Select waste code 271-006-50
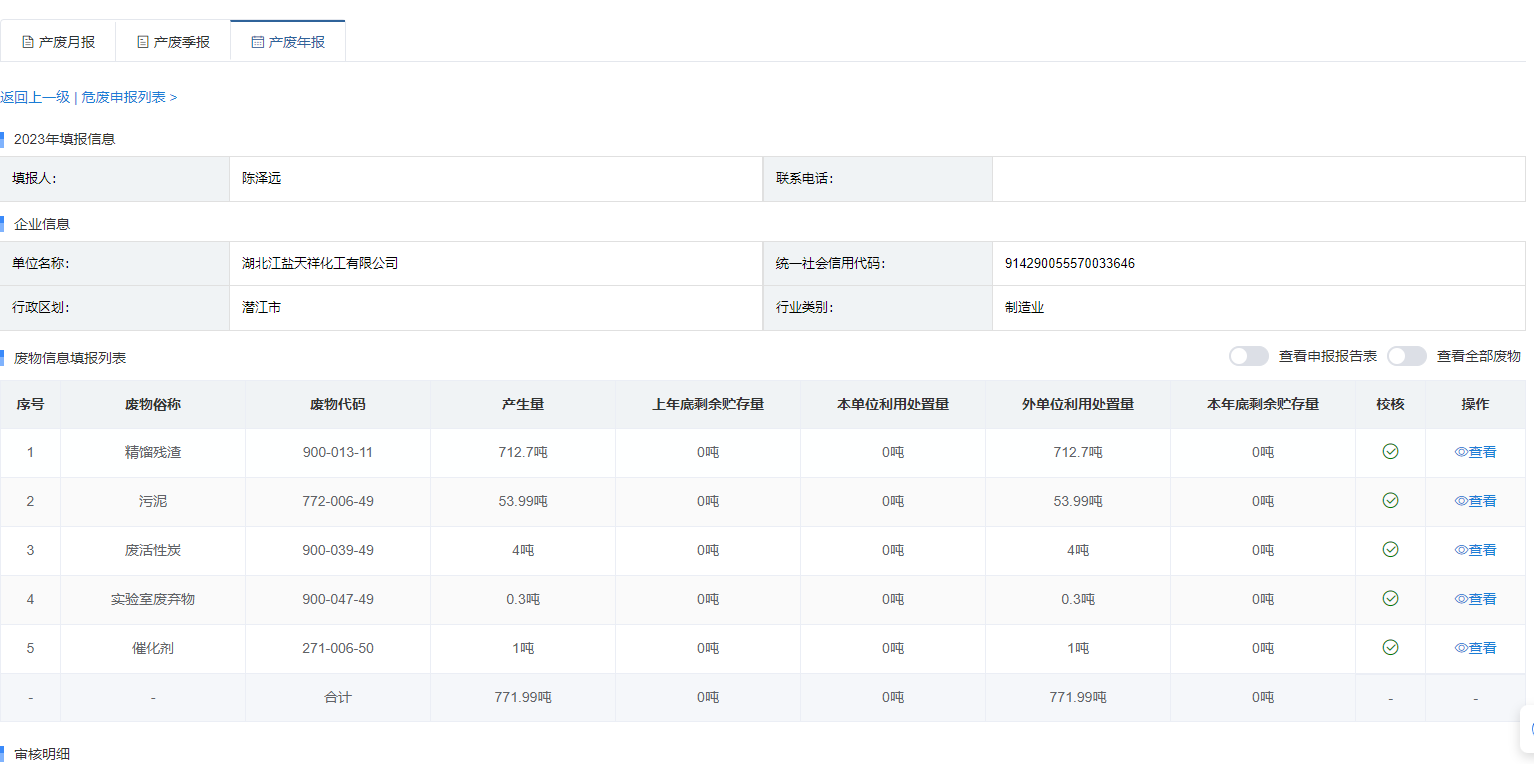This screenshot has width=1534, height=764. 338,648
